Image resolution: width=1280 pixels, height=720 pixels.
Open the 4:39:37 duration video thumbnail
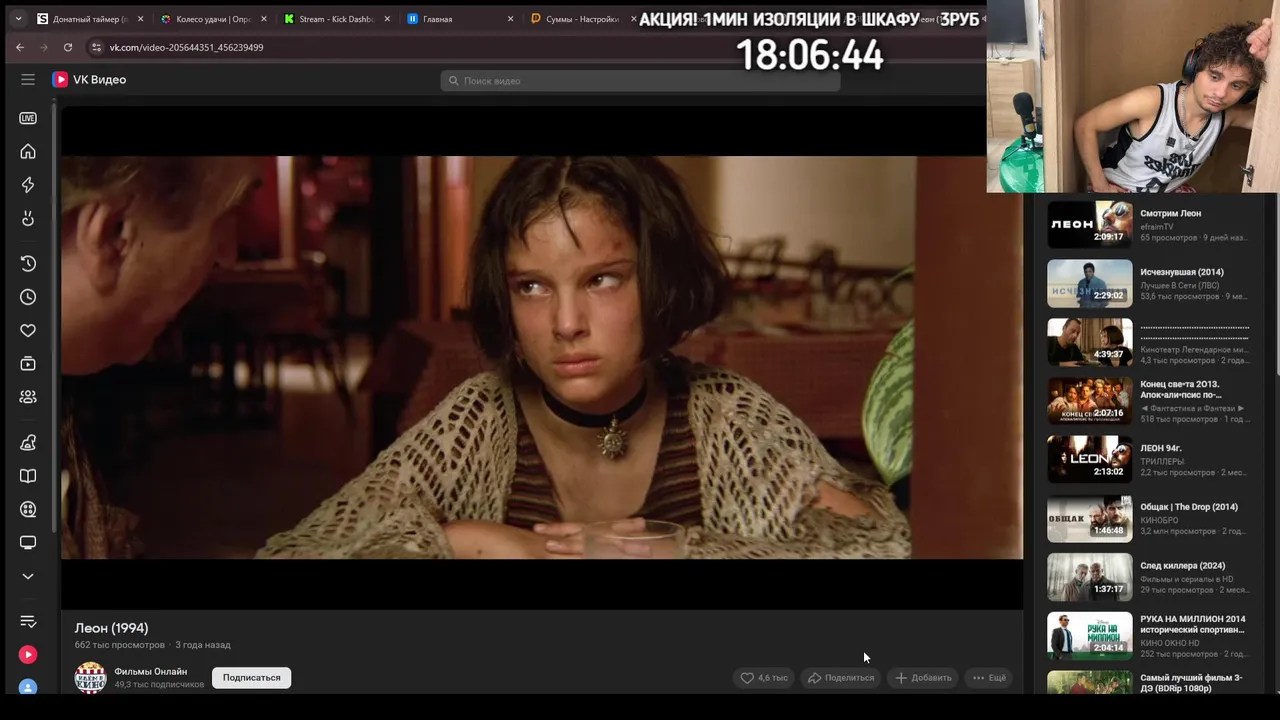click(1090, 342)
